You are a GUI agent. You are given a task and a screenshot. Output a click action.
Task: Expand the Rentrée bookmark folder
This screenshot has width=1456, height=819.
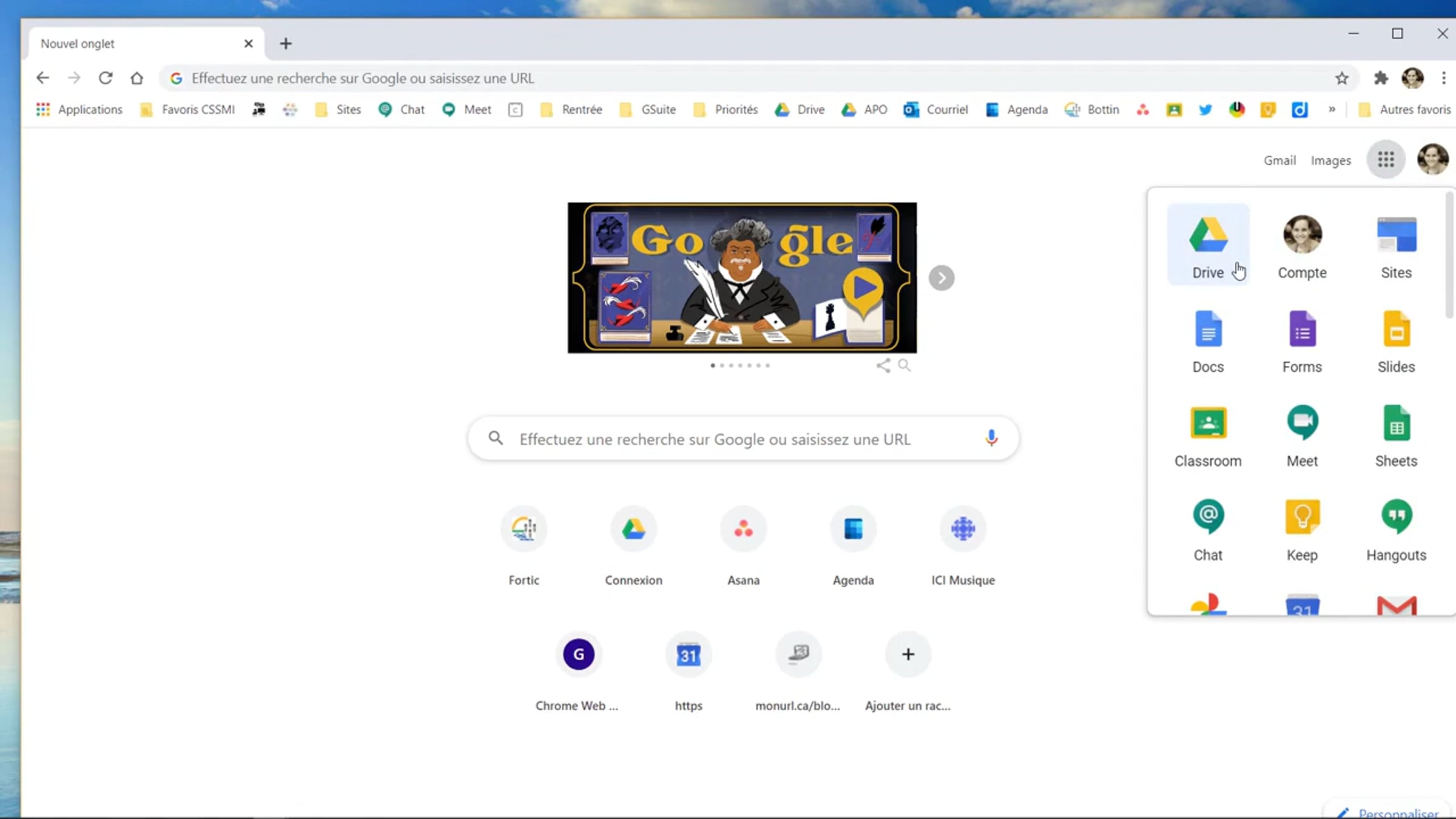[x=571, y=110]
